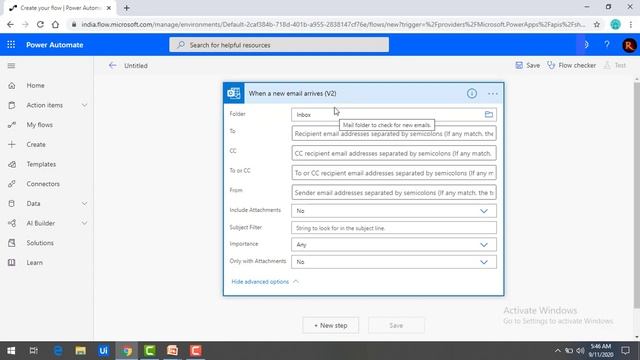
Task: Toggle the left navigation hamburger menu
Action: click(x=11, y=66)
